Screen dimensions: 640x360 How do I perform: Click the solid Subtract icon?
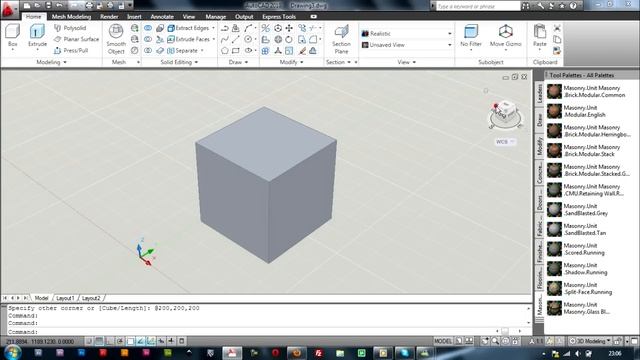(x=148, y=39)
